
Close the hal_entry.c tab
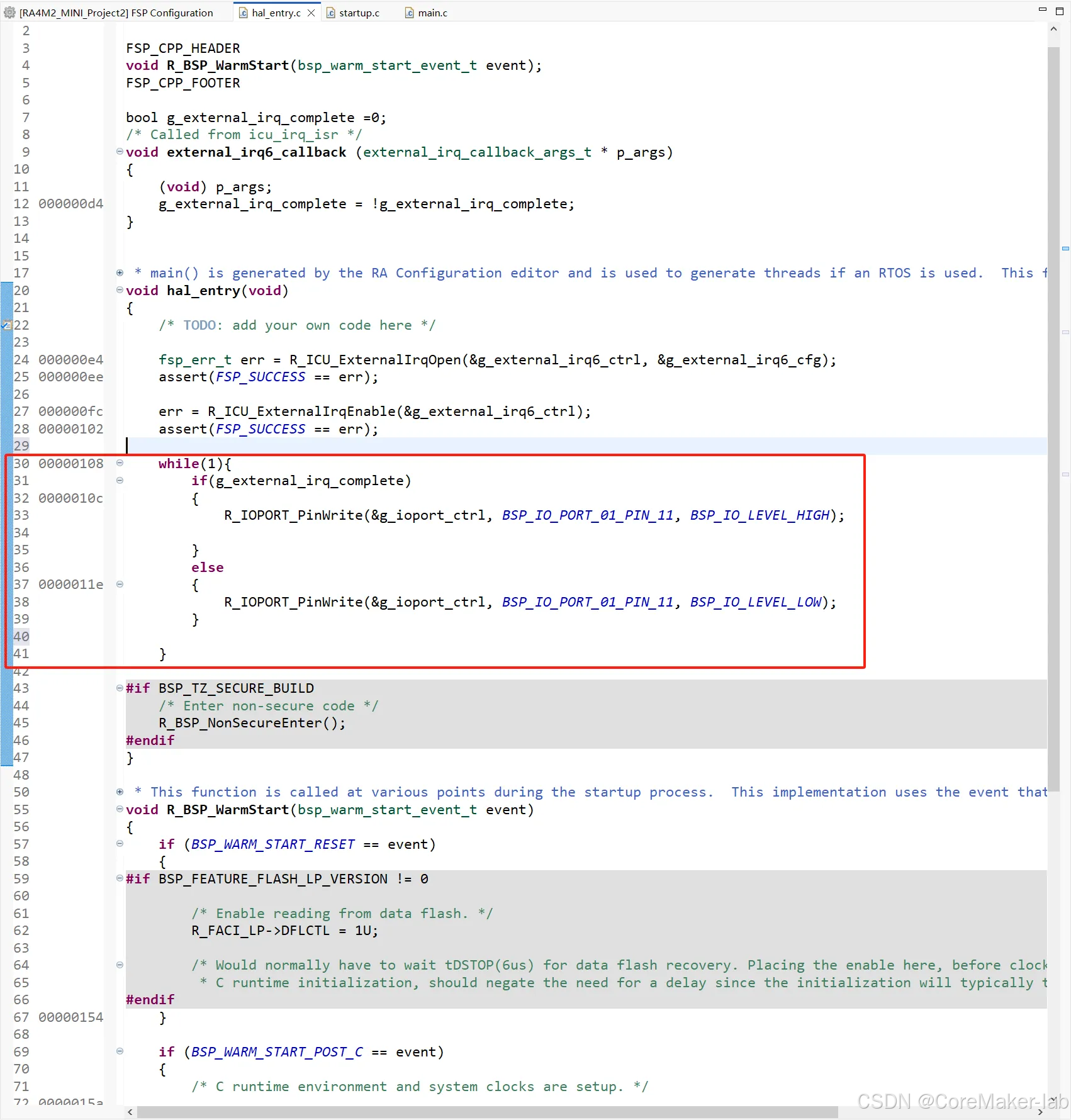click(x=311, y=13)
